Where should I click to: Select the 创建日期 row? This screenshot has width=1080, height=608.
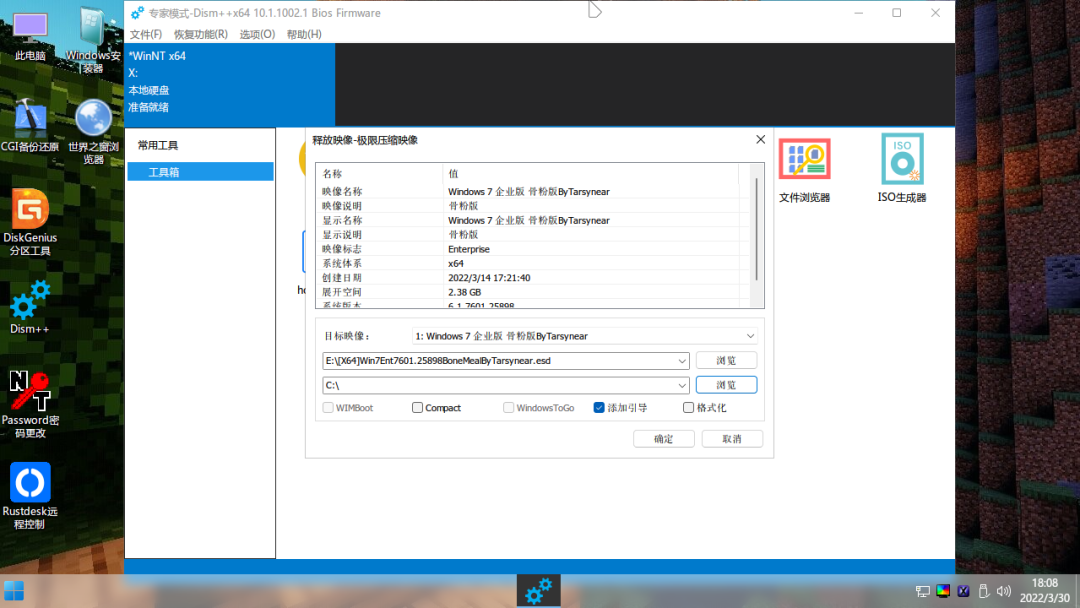pyautogui.click(x=530, y=278)
